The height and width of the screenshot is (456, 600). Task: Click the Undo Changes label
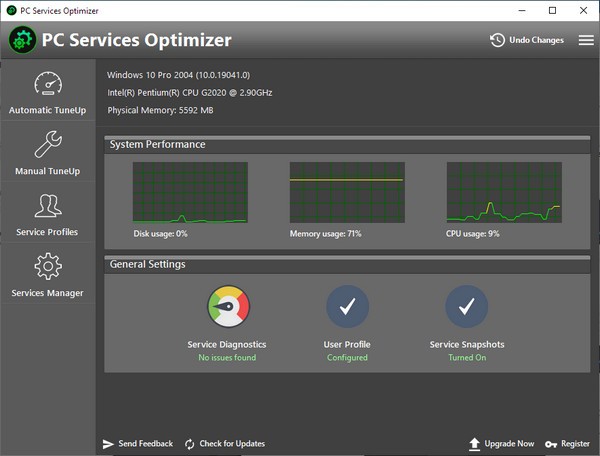pos(537,40)
